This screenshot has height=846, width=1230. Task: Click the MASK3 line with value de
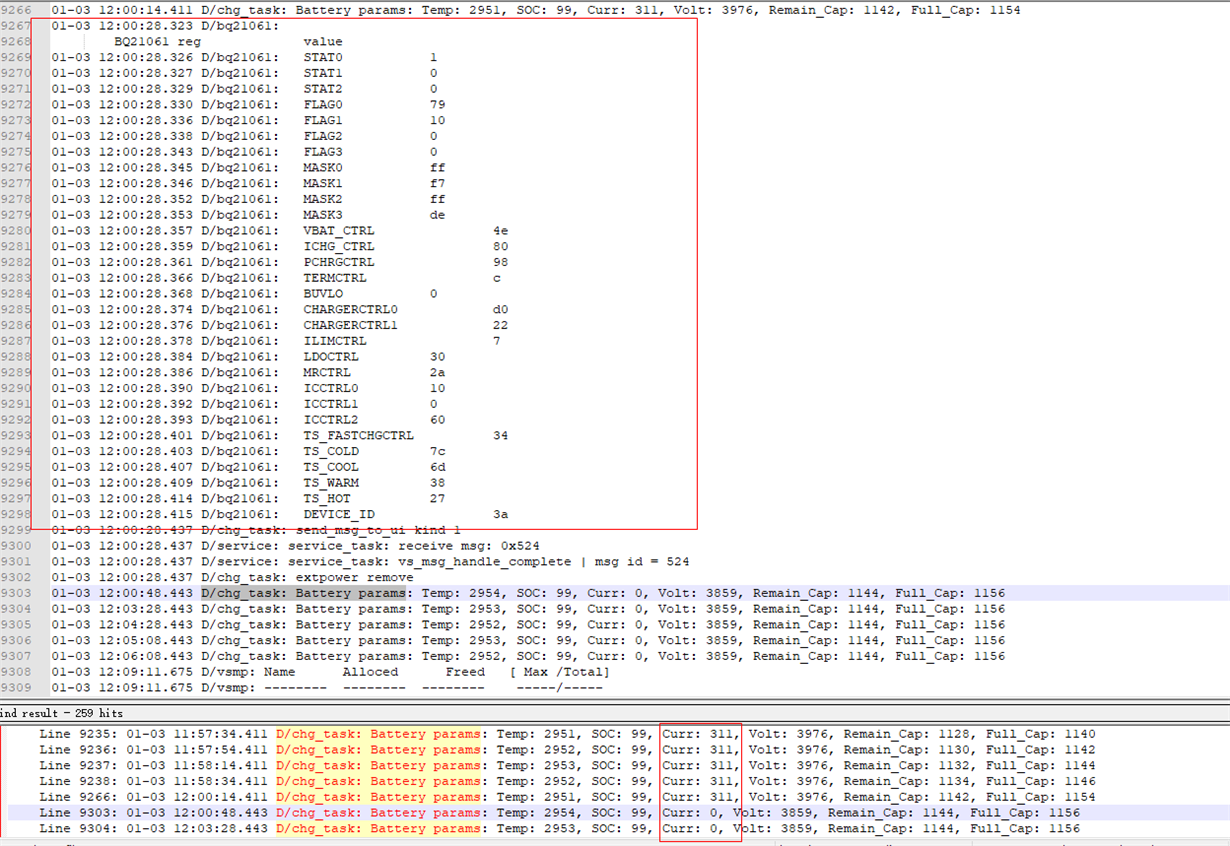pyautogui.click(x=248, y=215)
